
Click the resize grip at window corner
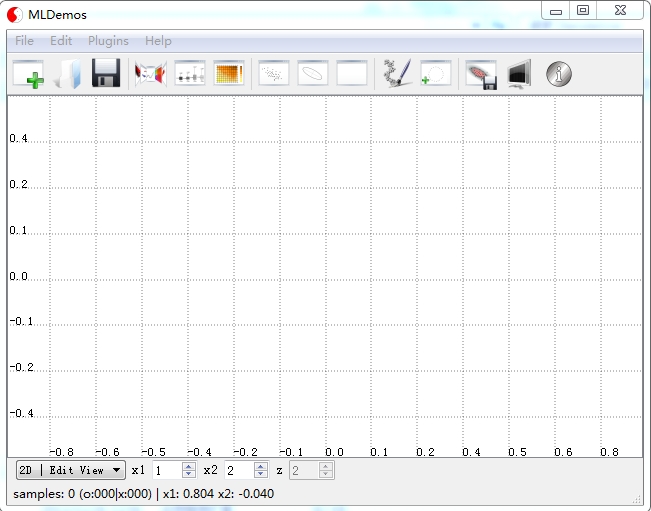tap(636, 499)
